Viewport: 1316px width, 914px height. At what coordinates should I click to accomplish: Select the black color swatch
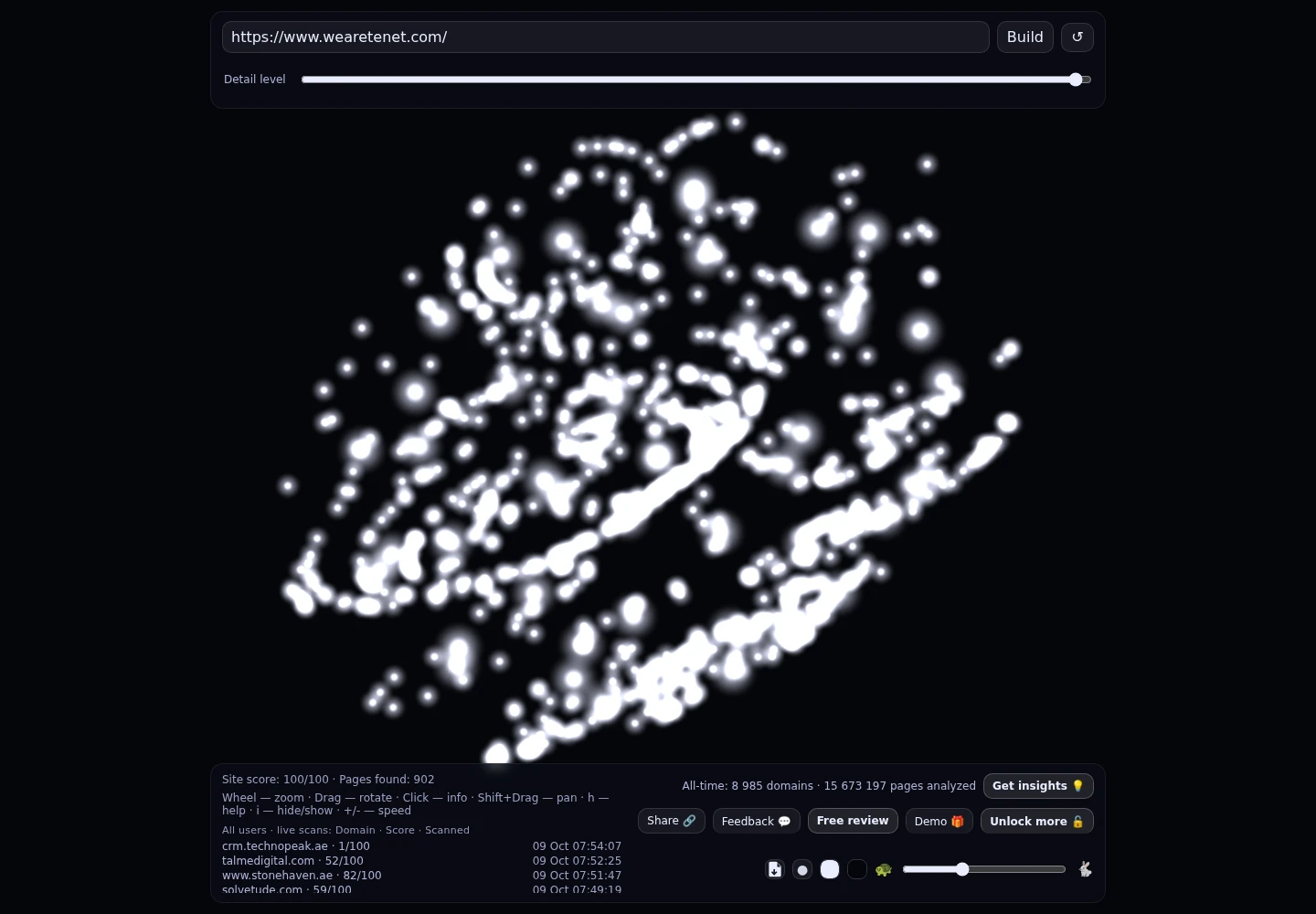tap(857, 869)
